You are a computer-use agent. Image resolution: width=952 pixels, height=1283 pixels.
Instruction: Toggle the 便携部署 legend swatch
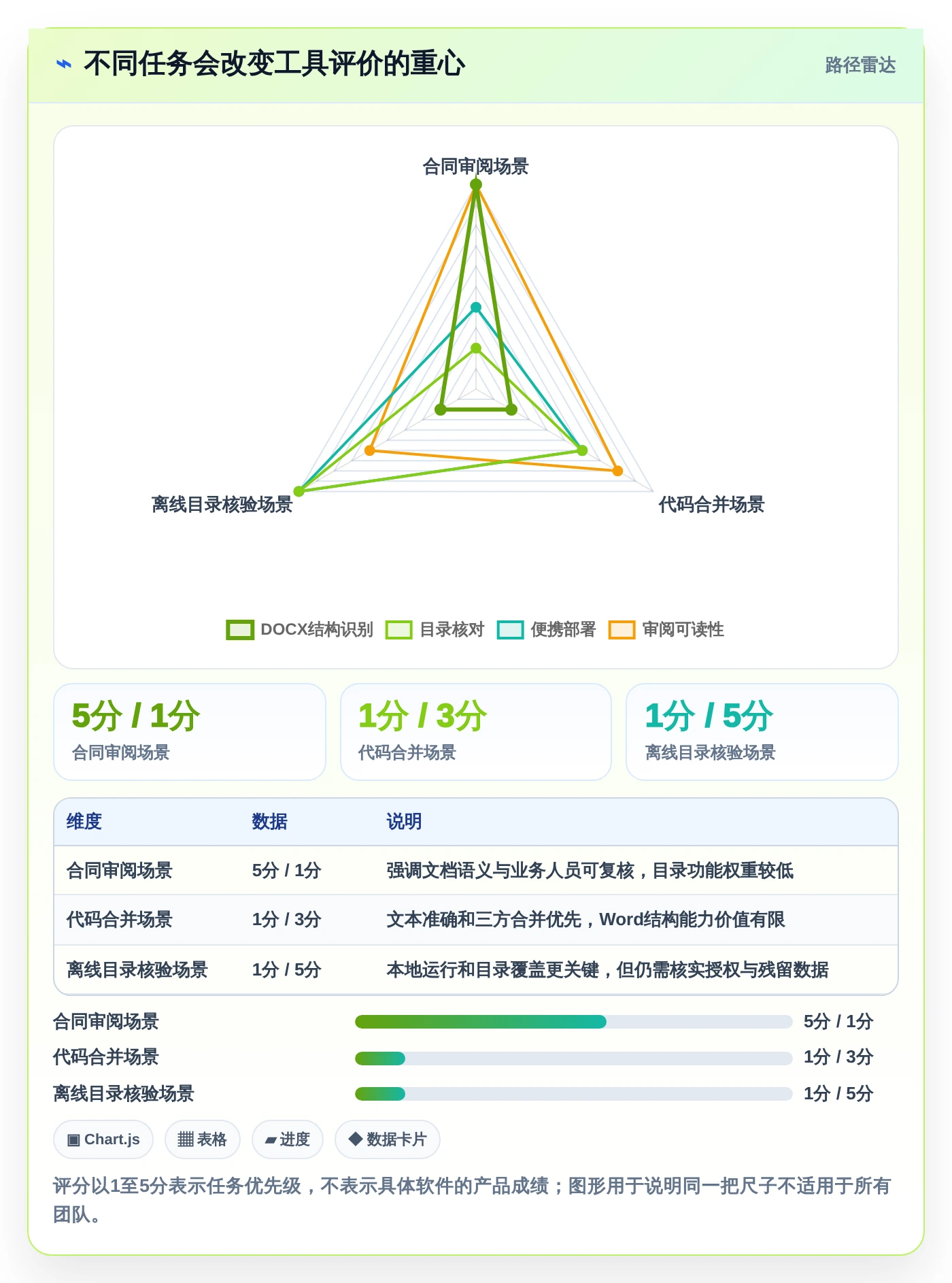coord(510,629)
